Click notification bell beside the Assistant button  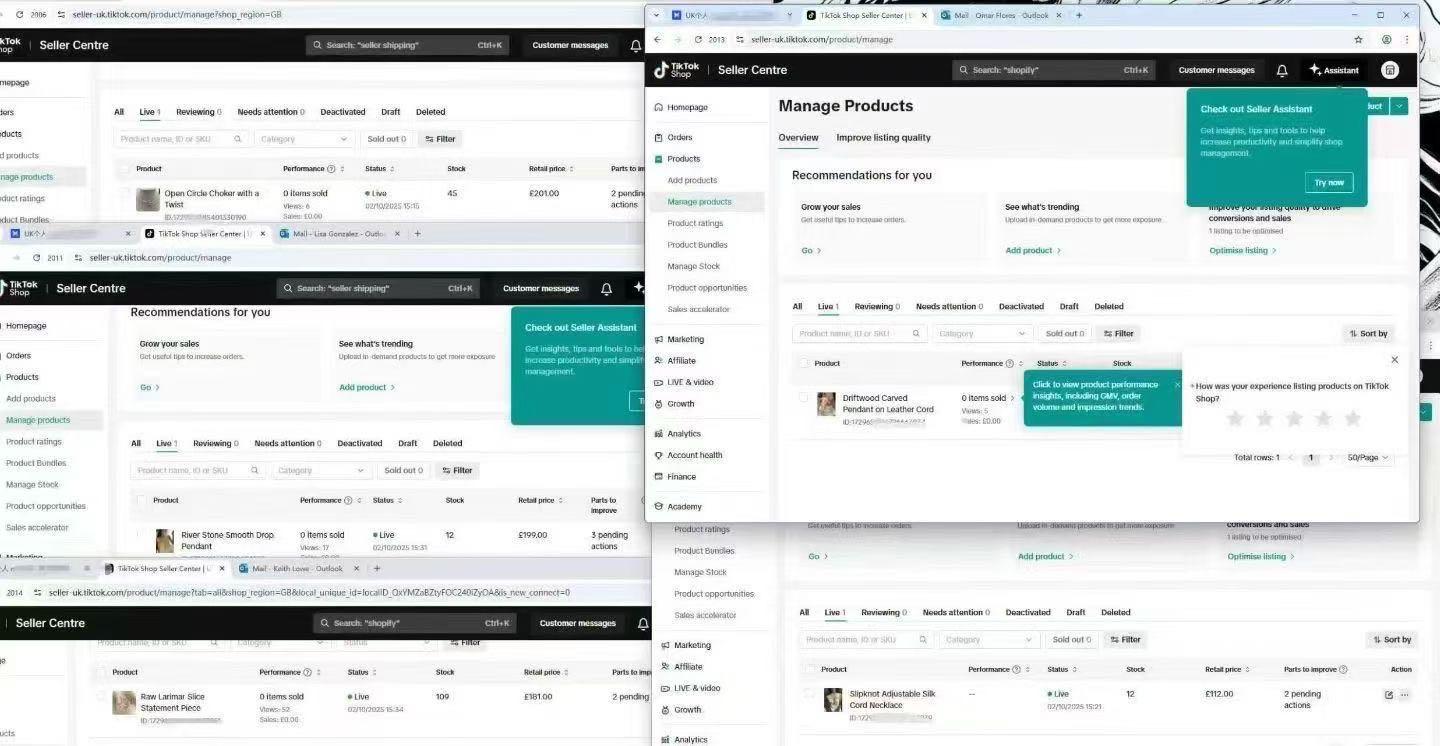click(x=1282, y=70)
